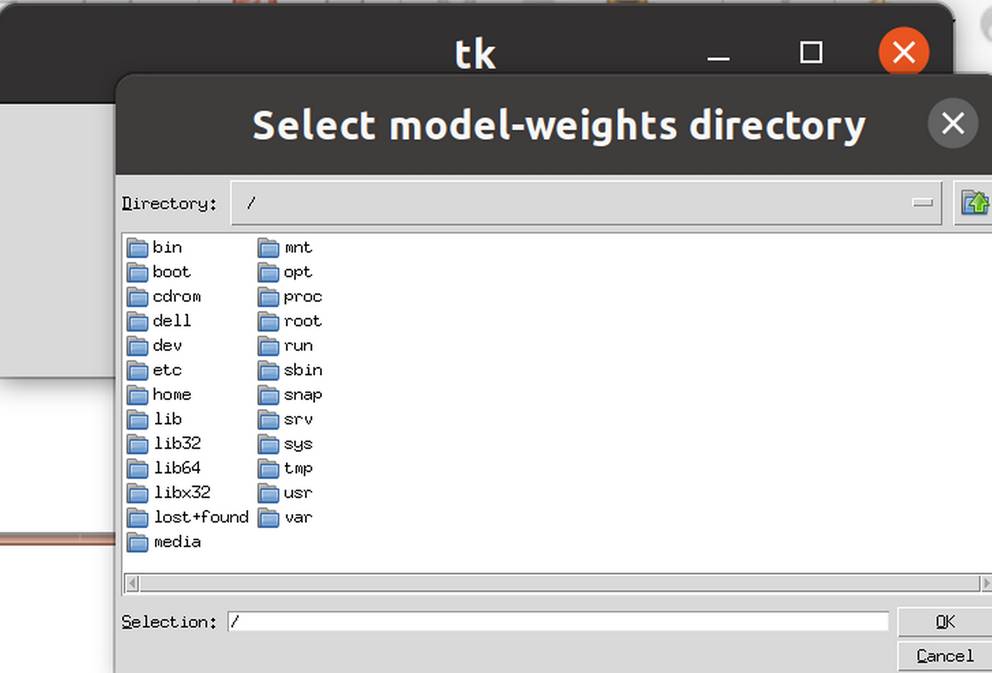
Task: Pick the etc folder in list
Action: tap(166, 370)
